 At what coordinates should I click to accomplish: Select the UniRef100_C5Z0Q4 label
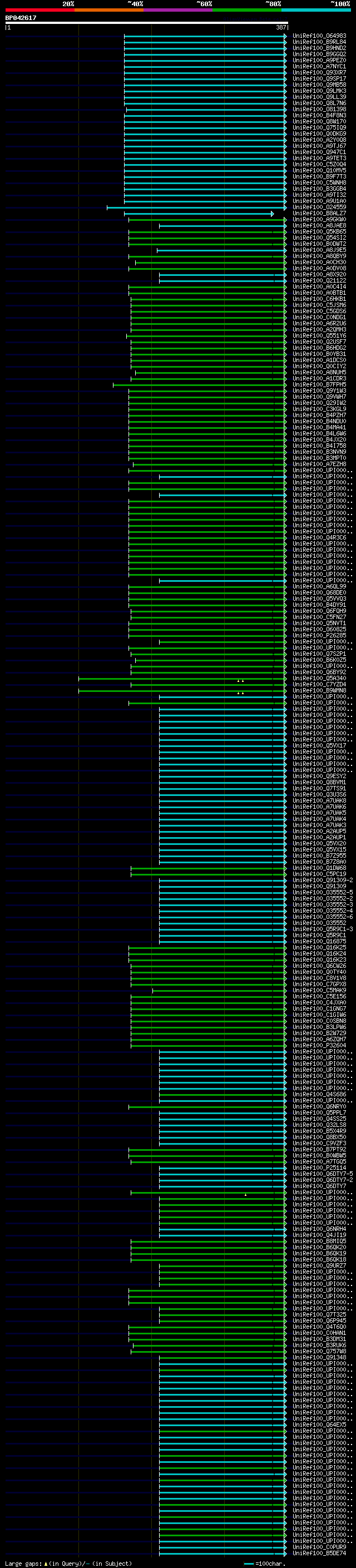pos(319,164)
